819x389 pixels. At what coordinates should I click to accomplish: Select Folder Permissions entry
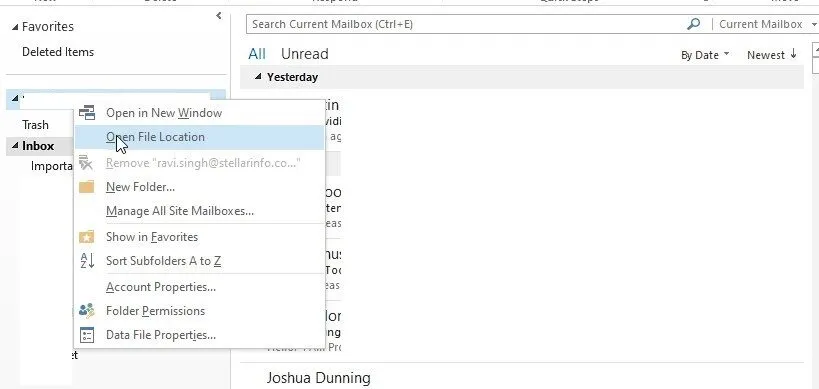click(200, 311)
